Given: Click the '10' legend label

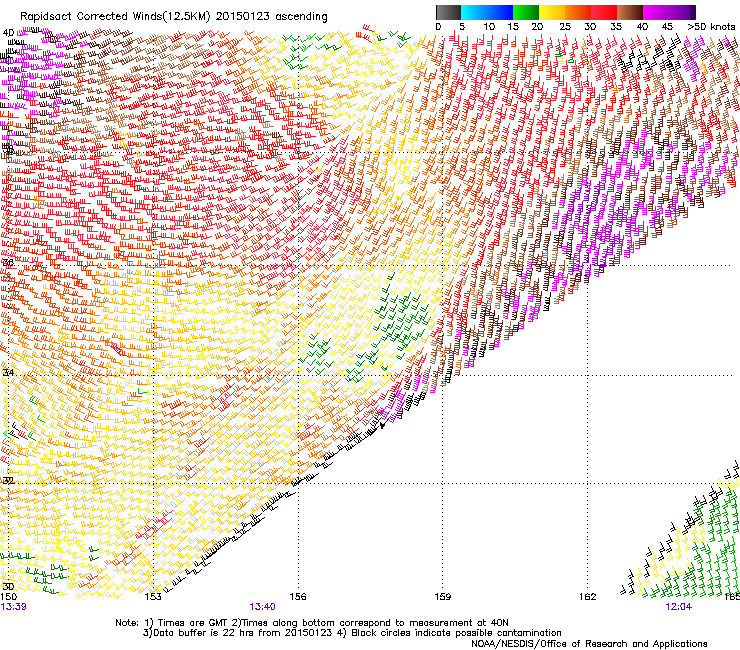Looking at the screenshot, I should [x=489, y=27].
